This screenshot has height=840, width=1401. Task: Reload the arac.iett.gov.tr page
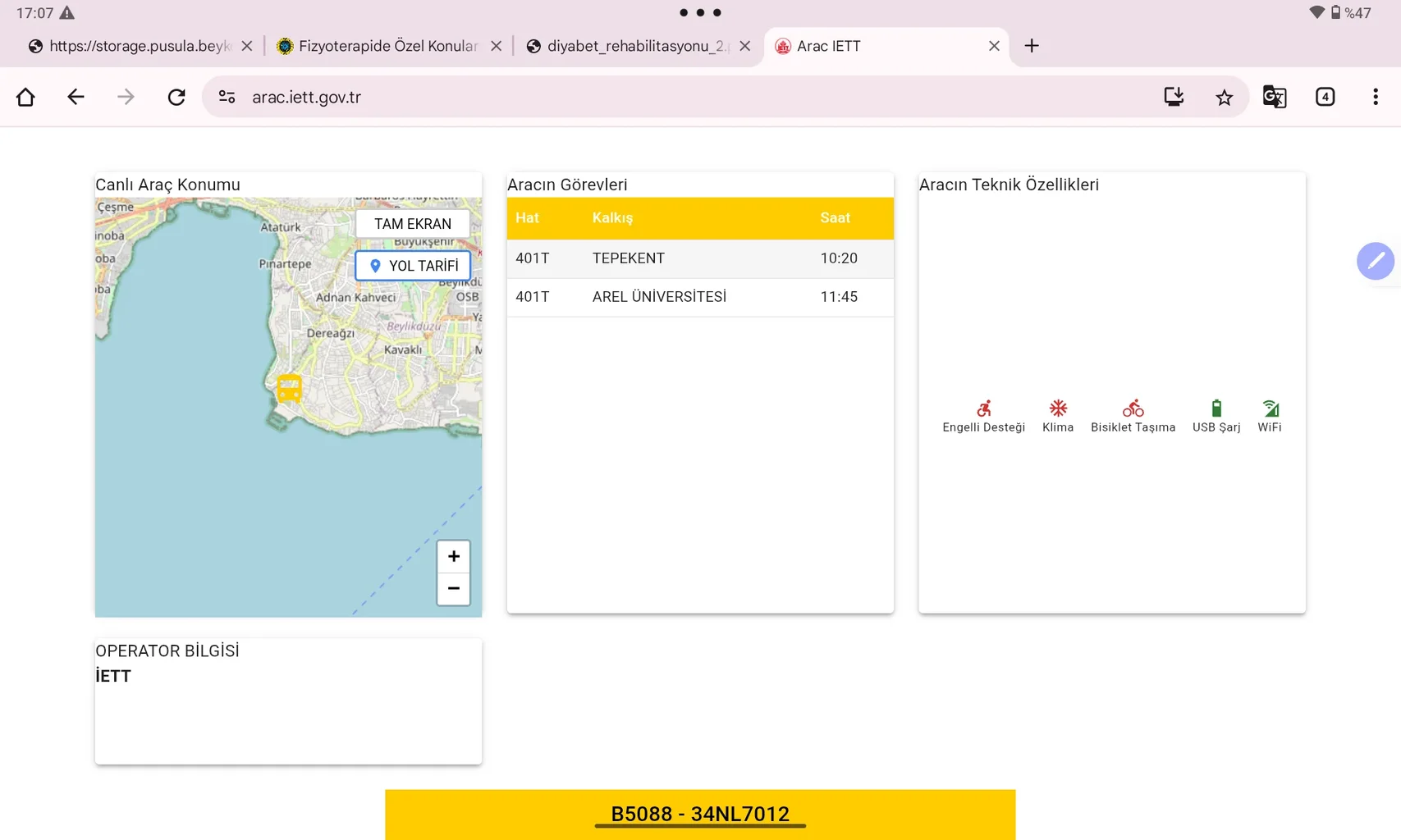[x=176, y=96]
